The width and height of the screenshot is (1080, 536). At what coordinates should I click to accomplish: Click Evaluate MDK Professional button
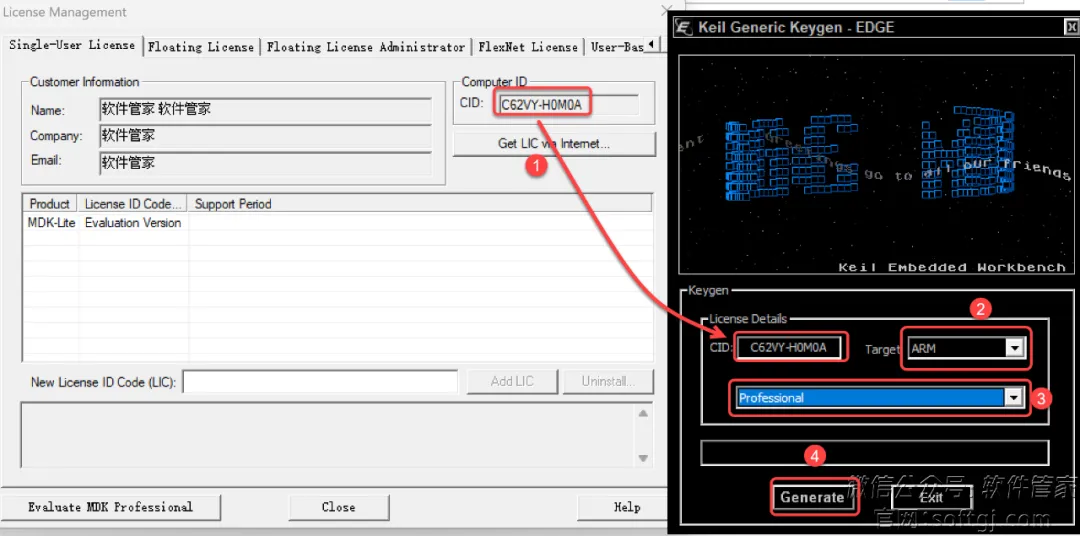pyautogui.click(x=110, y=507)
